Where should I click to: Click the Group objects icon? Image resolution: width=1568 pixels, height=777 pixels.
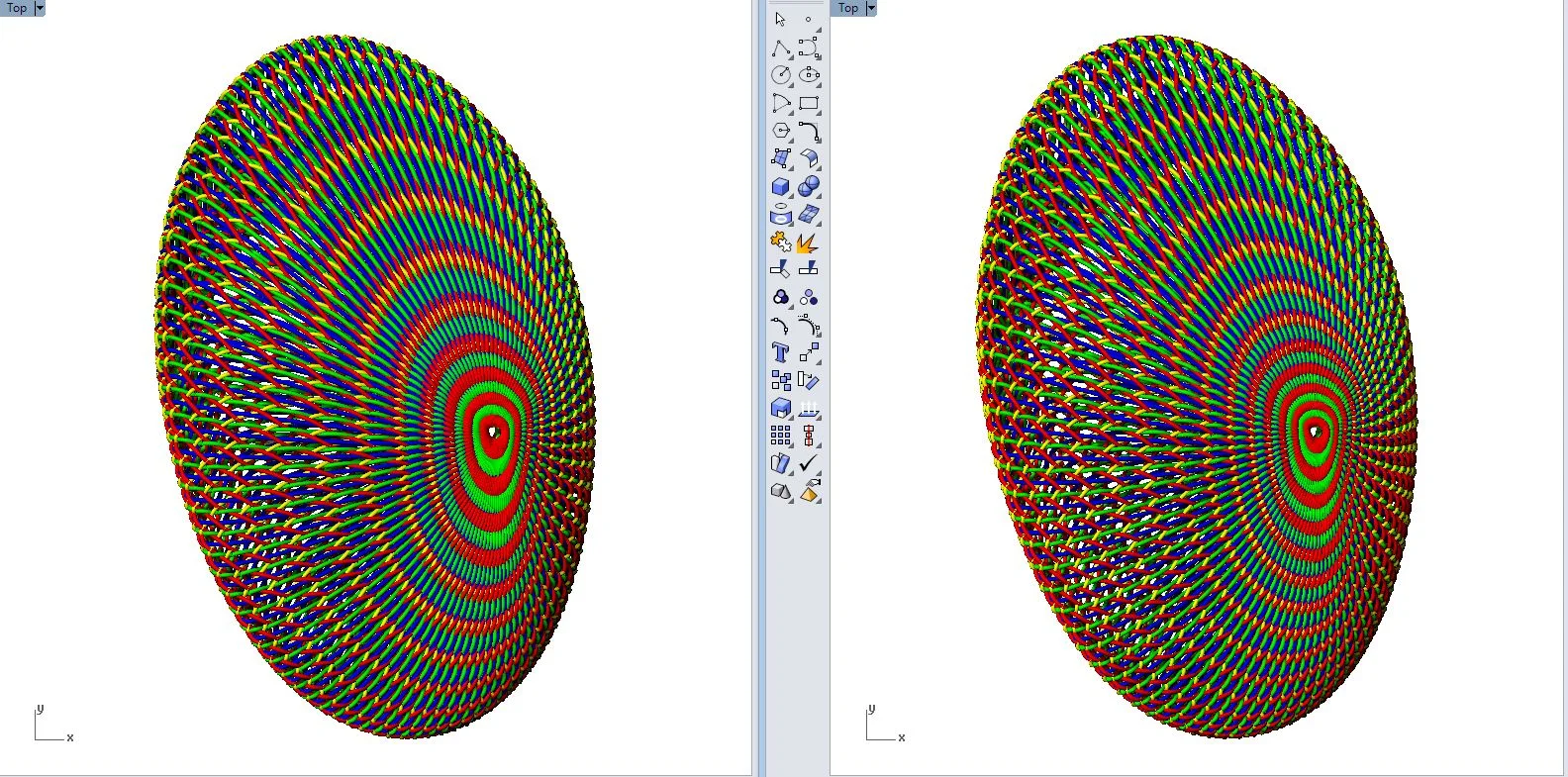coord(781,297)
